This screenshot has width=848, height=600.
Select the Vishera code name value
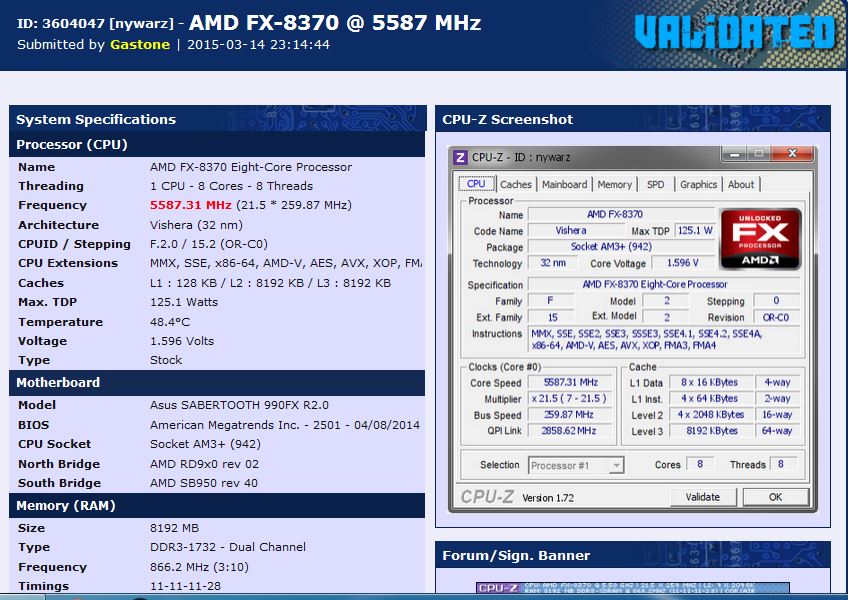[571, 230]
